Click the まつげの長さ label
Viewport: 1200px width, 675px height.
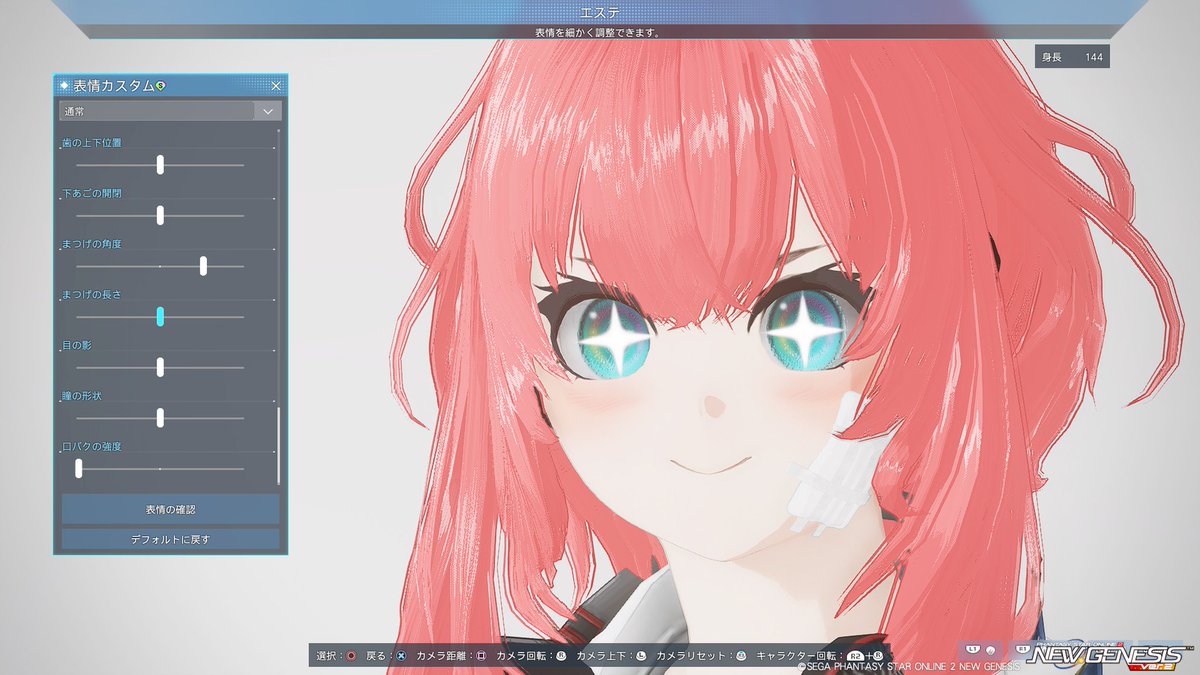tap(91, 295)
